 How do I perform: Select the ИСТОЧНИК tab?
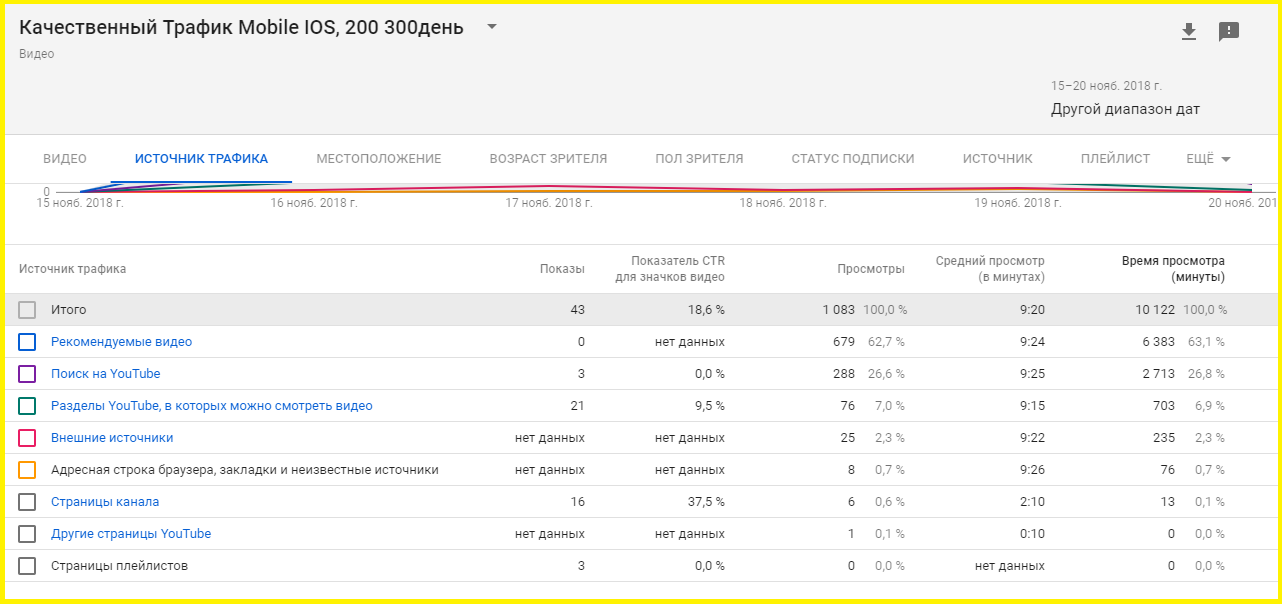click(997, 159)
